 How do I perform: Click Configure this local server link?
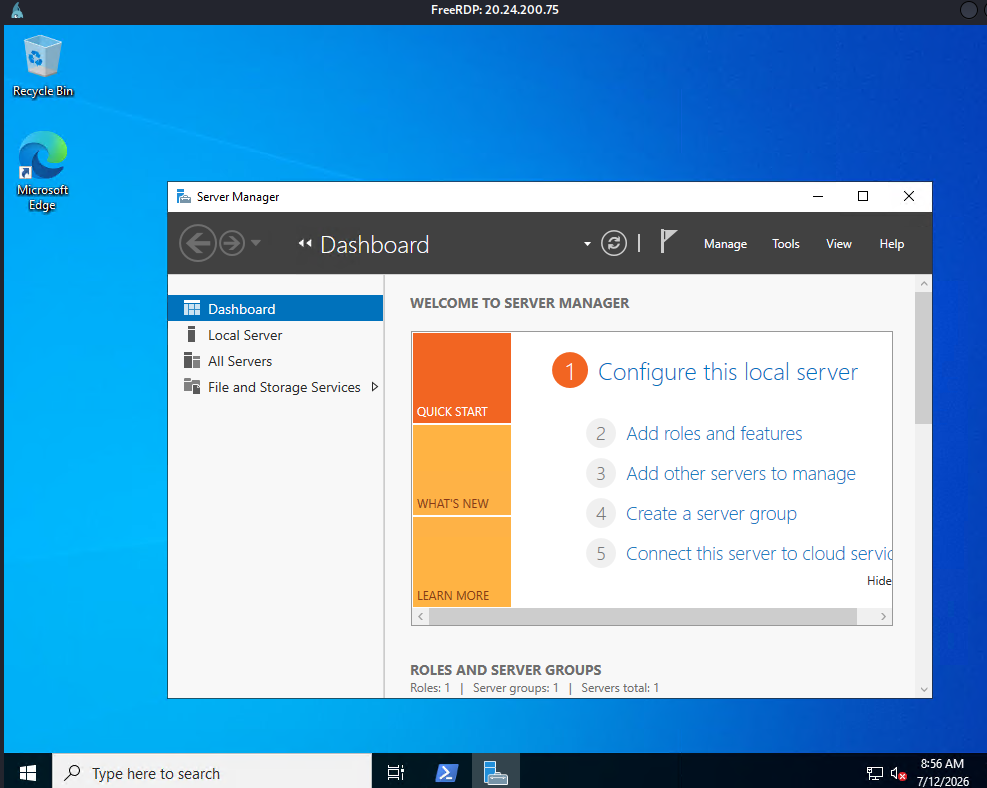728,372
